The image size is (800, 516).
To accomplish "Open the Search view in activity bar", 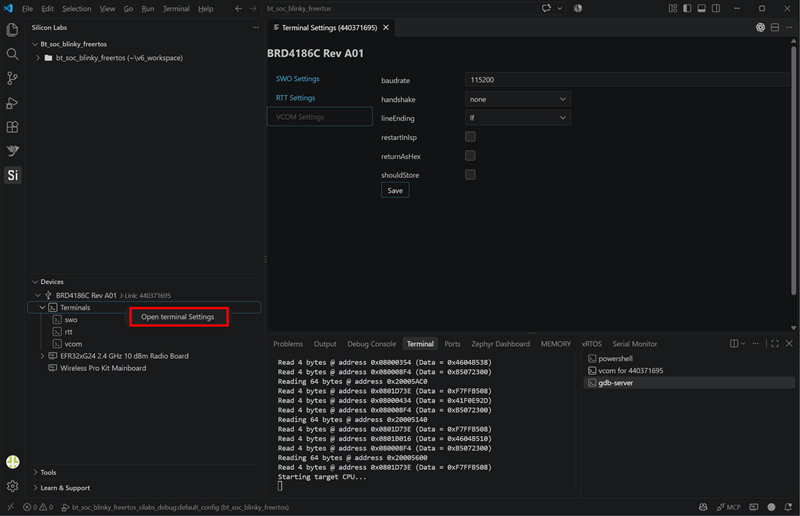I will (12, 54).
